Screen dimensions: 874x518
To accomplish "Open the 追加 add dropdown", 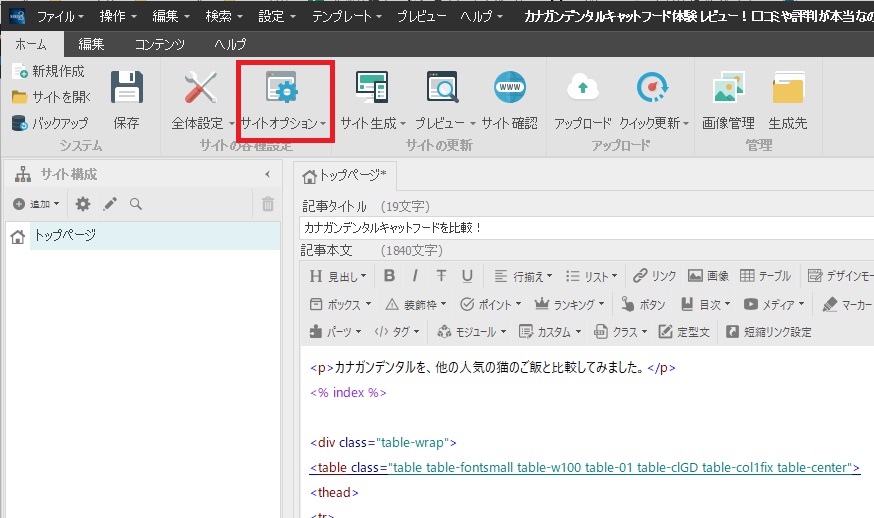I will tap(36, 204).
